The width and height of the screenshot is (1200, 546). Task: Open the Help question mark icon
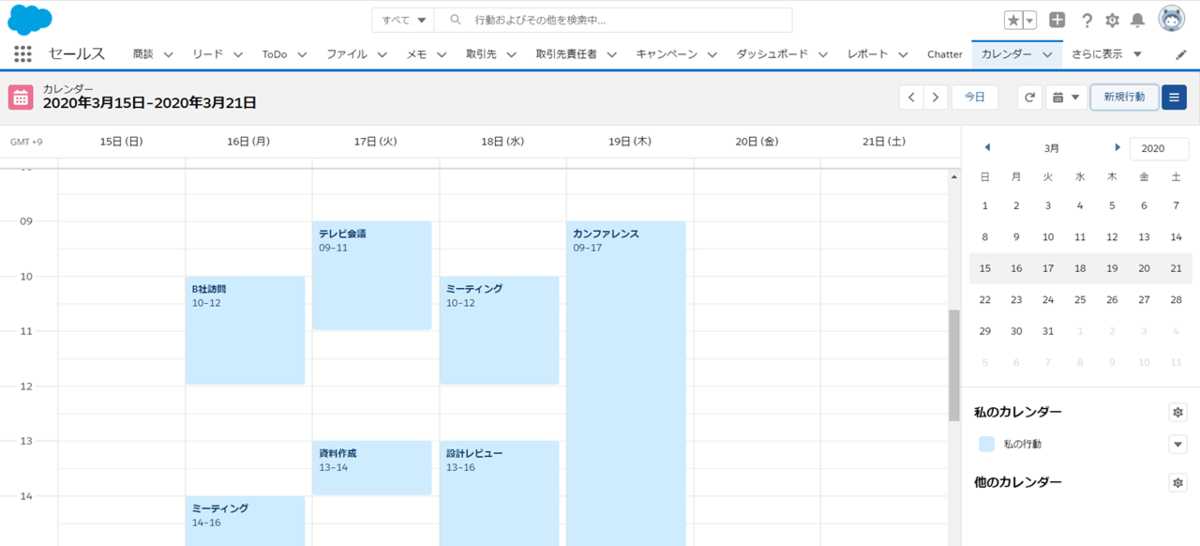pyautogui.click(x=1087, y=20)
